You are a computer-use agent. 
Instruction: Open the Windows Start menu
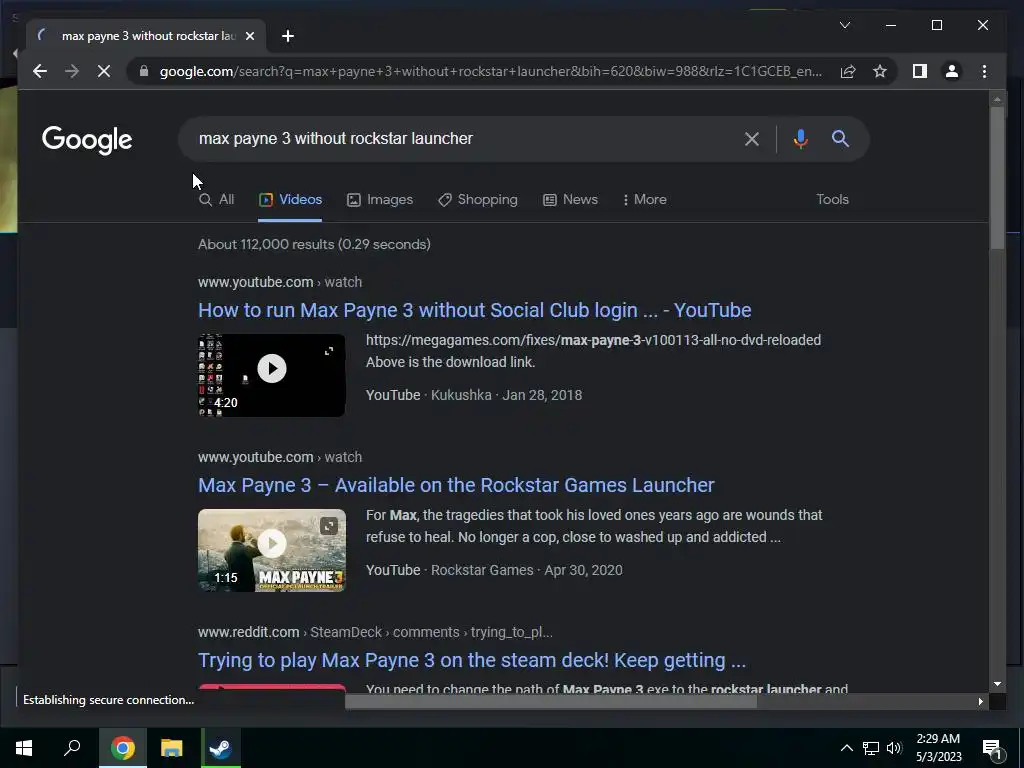pos(24,748)
